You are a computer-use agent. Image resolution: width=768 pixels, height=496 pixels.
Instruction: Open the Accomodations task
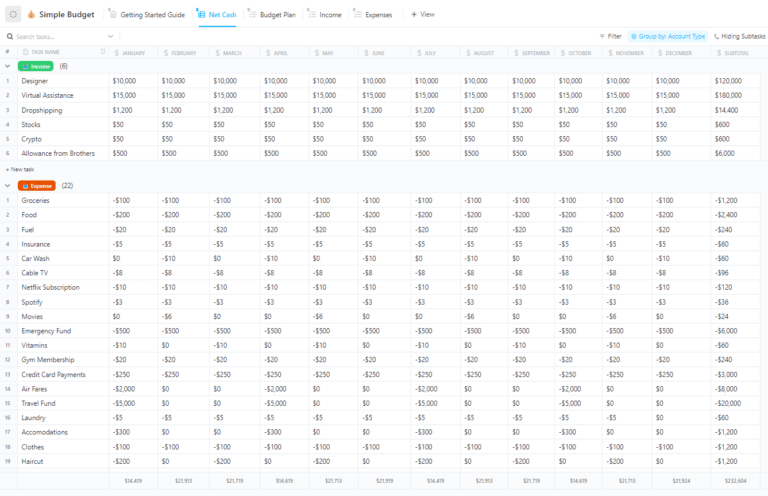coord(45,432)
